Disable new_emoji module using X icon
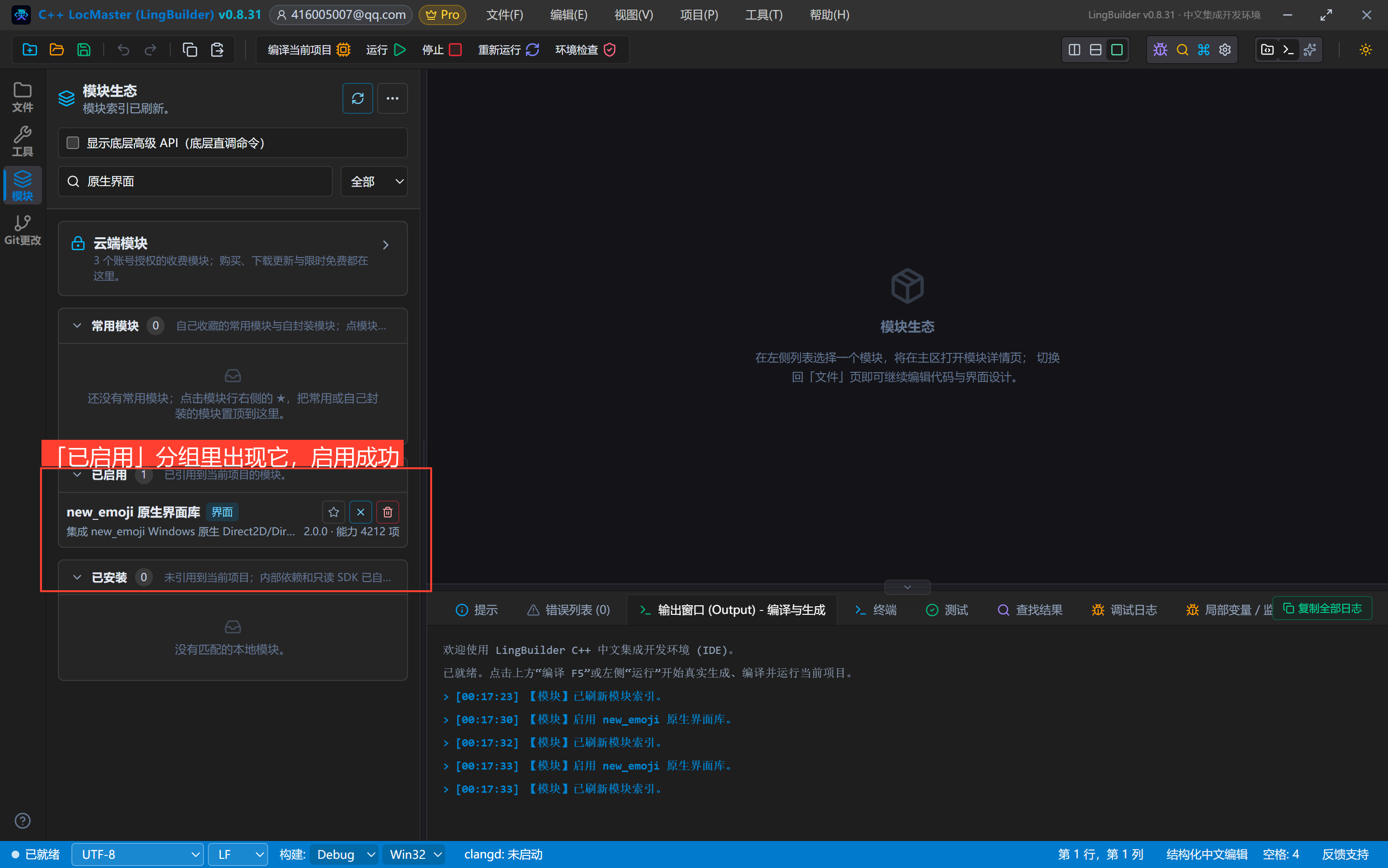Screen dimensions: 1388x868 coord(360,512)
